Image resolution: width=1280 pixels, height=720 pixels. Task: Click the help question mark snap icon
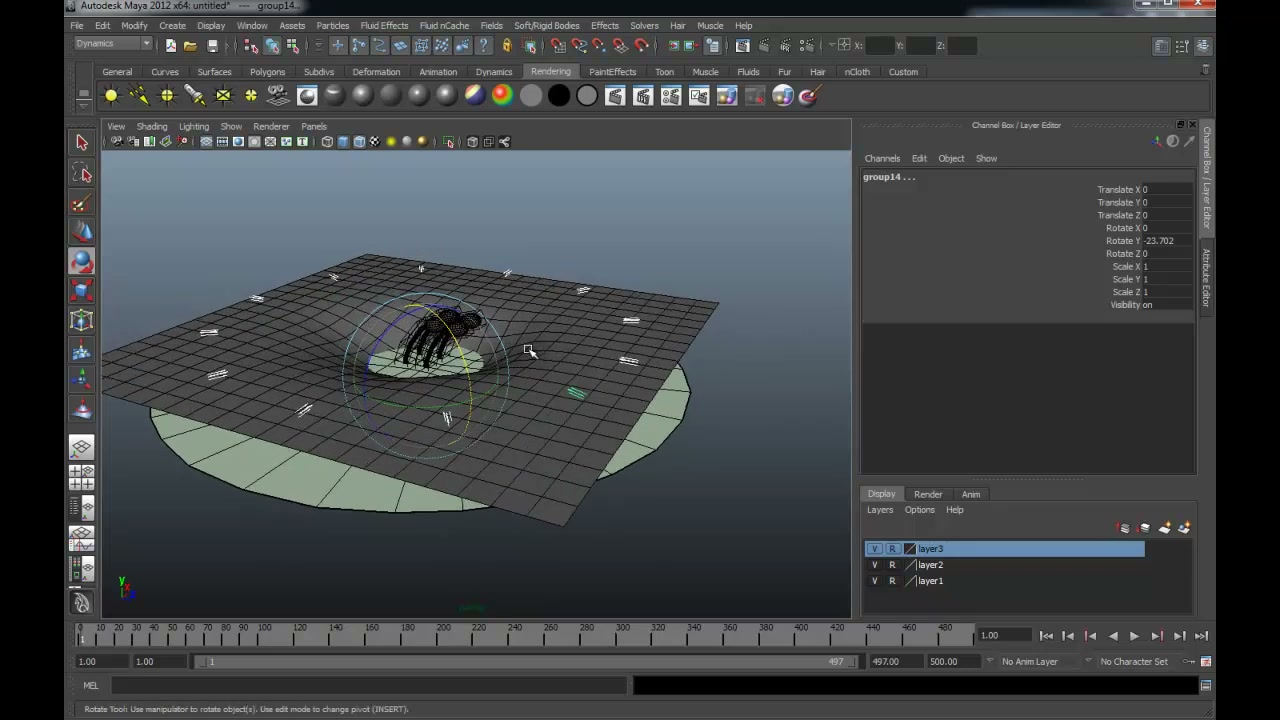(x=484, y=45)
